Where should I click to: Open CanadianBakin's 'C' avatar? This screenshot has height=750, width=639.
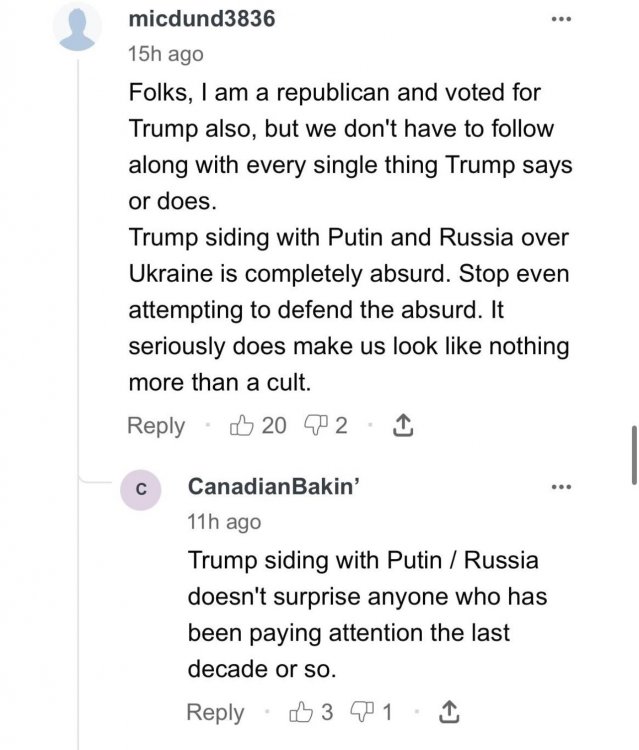[x=141, y=489]
